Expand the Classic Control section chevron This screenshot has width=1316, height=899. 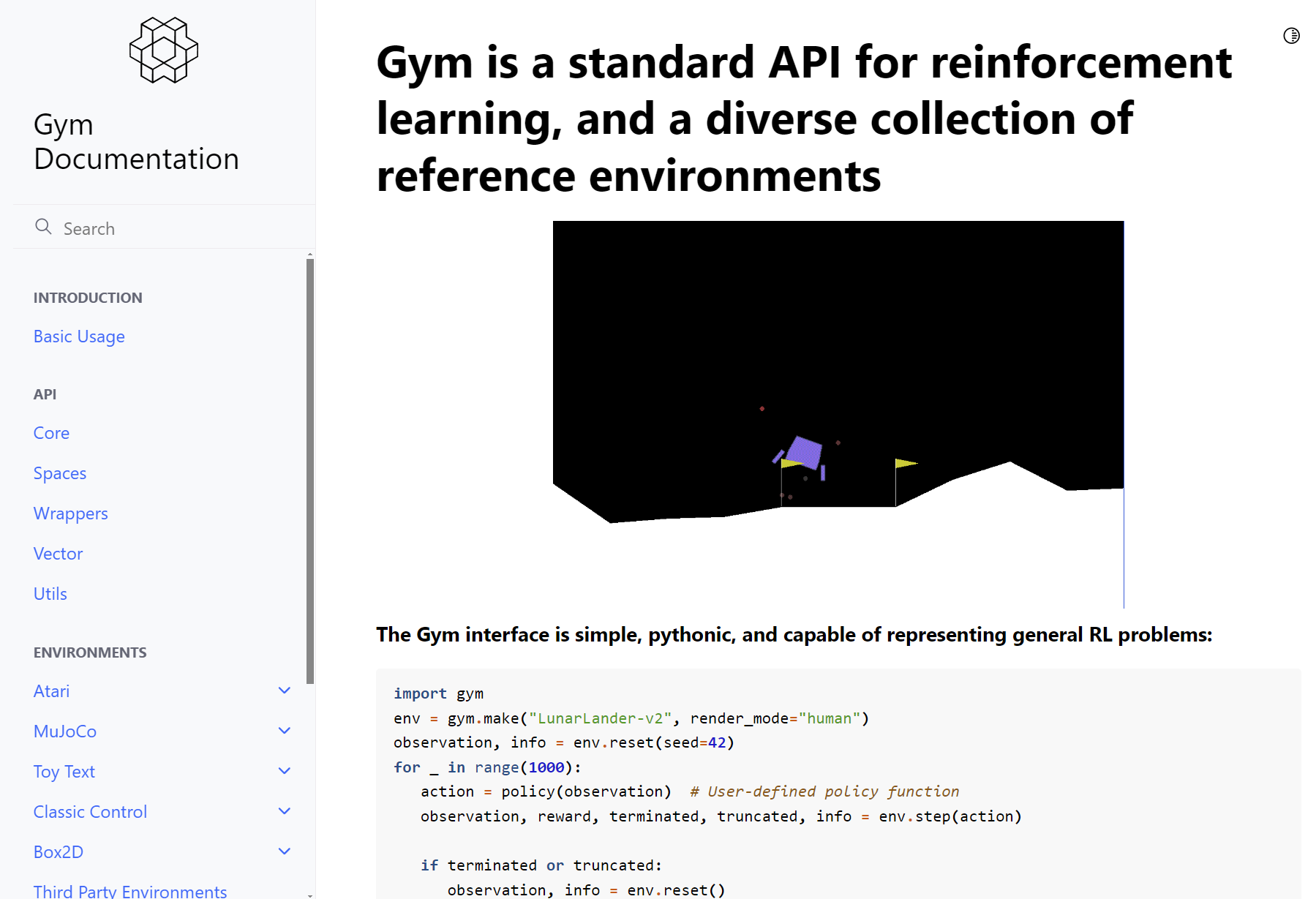pyautogui.click(x=285, y=811)
